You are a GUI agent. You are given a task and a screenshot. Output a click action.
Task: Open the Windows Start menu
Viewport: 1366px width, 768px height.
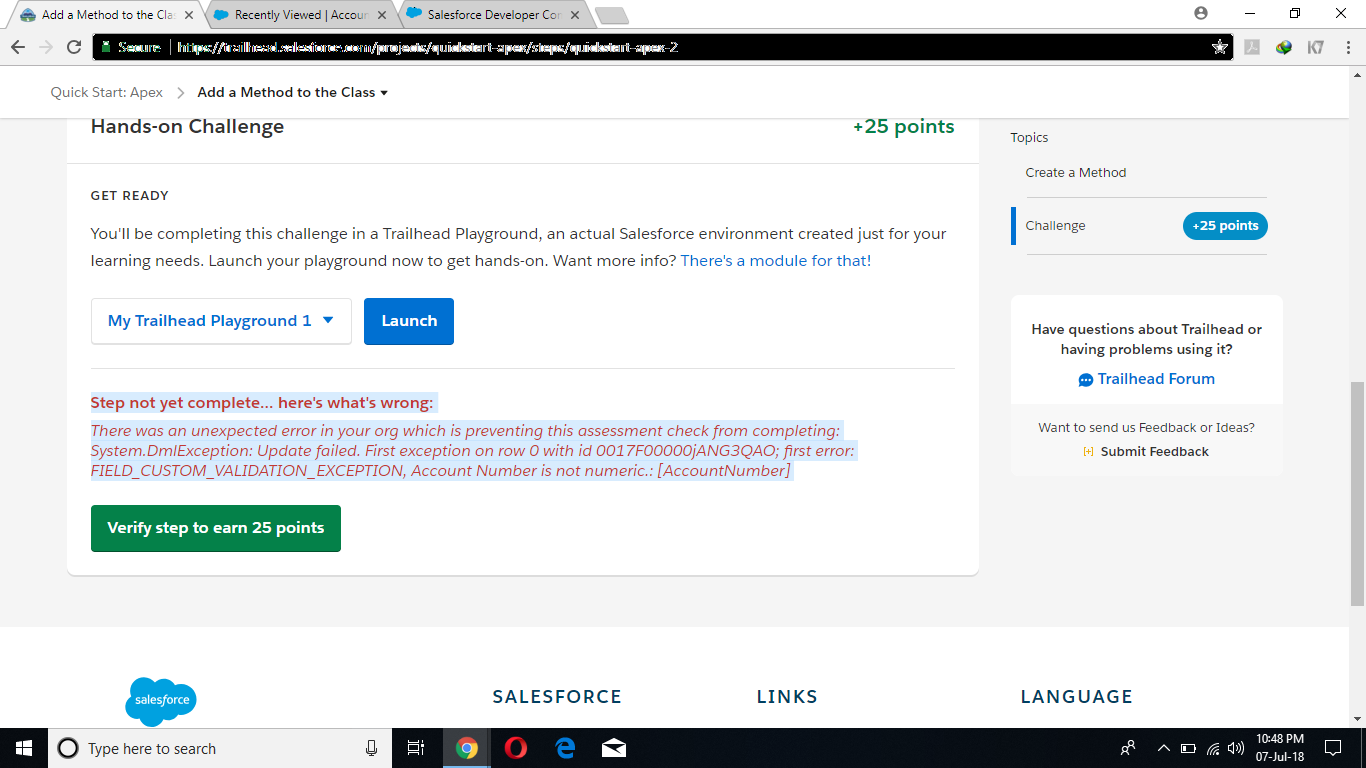click(24, 748)
